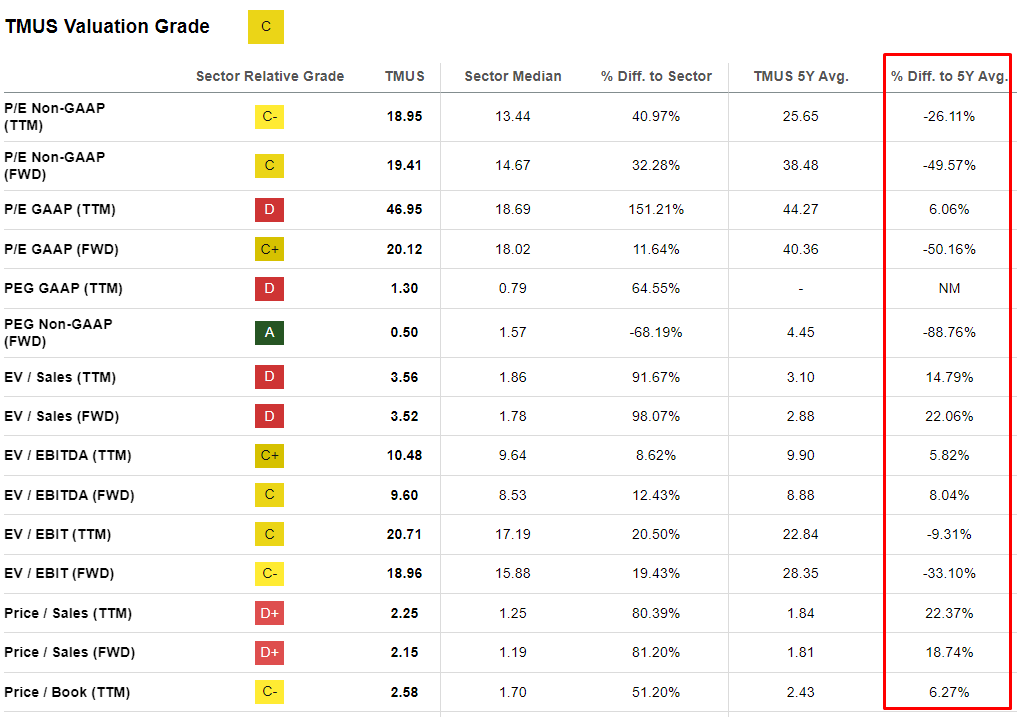The height and width of the screenshot is (717, 1020).
Task: Click the C+ grade badge for EV / EBITDA (TTM)
Action: coord(269,456)
